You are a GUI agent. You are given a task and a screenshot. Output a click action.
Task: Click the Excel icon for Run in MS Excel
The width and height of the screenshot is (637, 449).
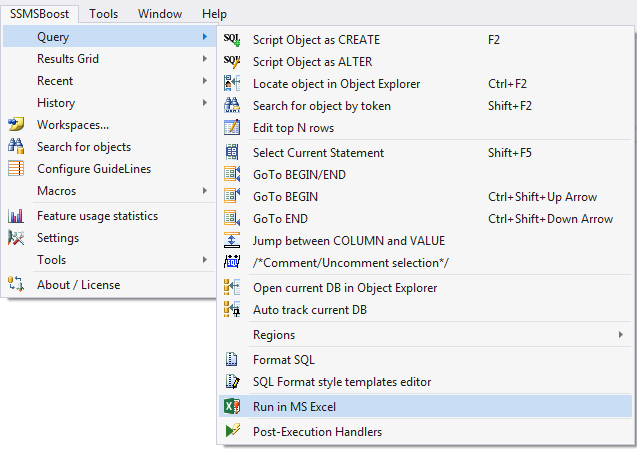232,406
